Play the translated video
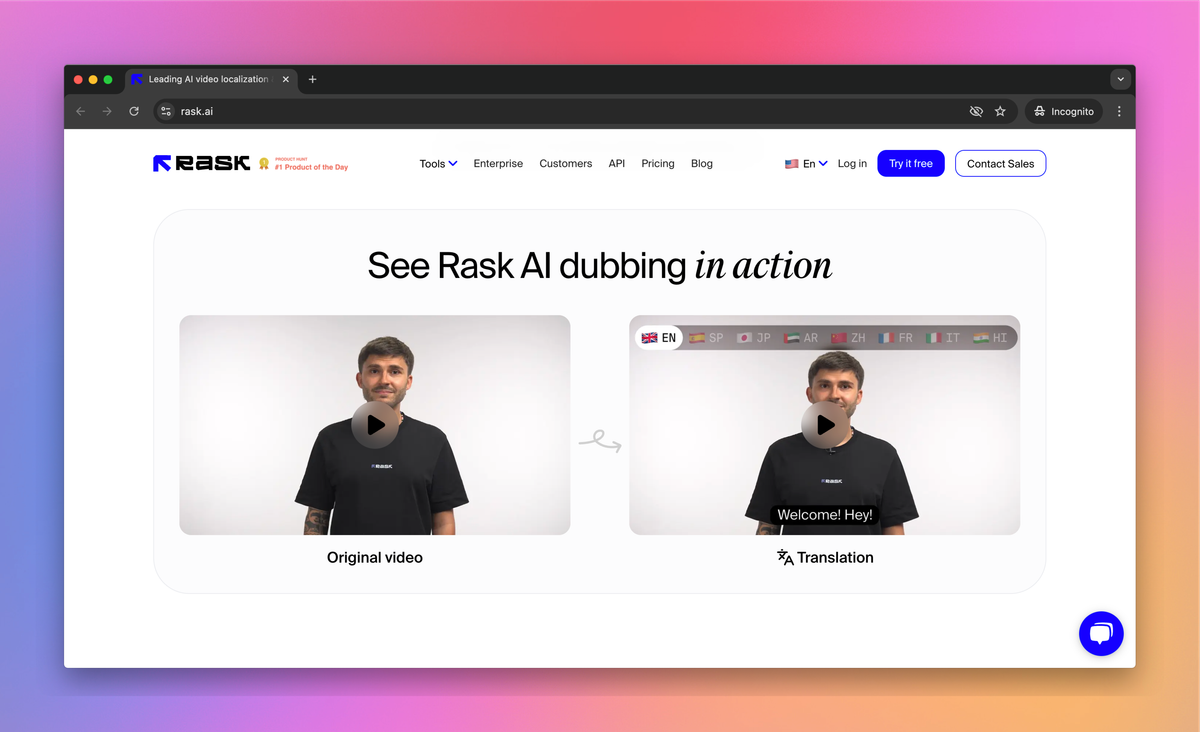Screen dimensions: 1200x732 point(825,425)
